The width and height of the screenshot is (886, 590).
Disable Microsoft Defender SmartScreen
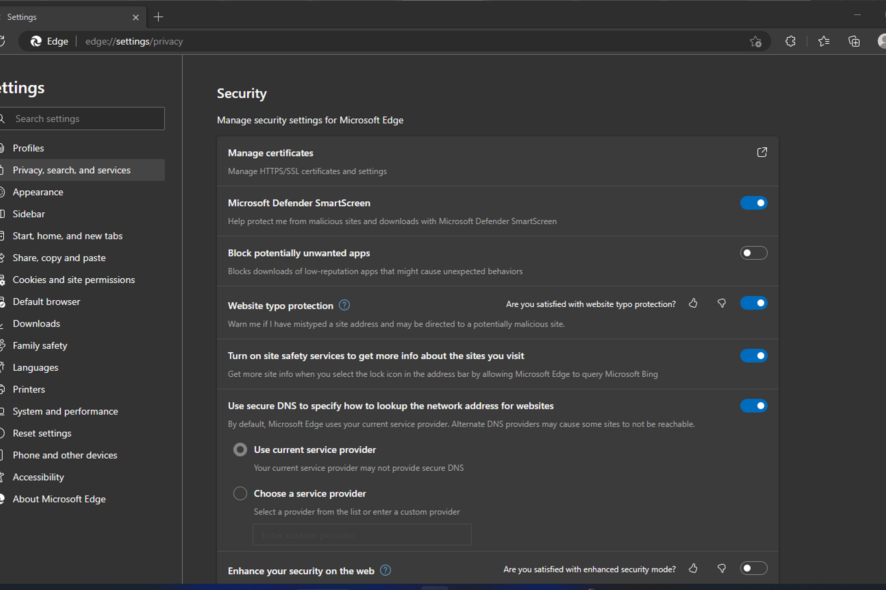point(753,202)
